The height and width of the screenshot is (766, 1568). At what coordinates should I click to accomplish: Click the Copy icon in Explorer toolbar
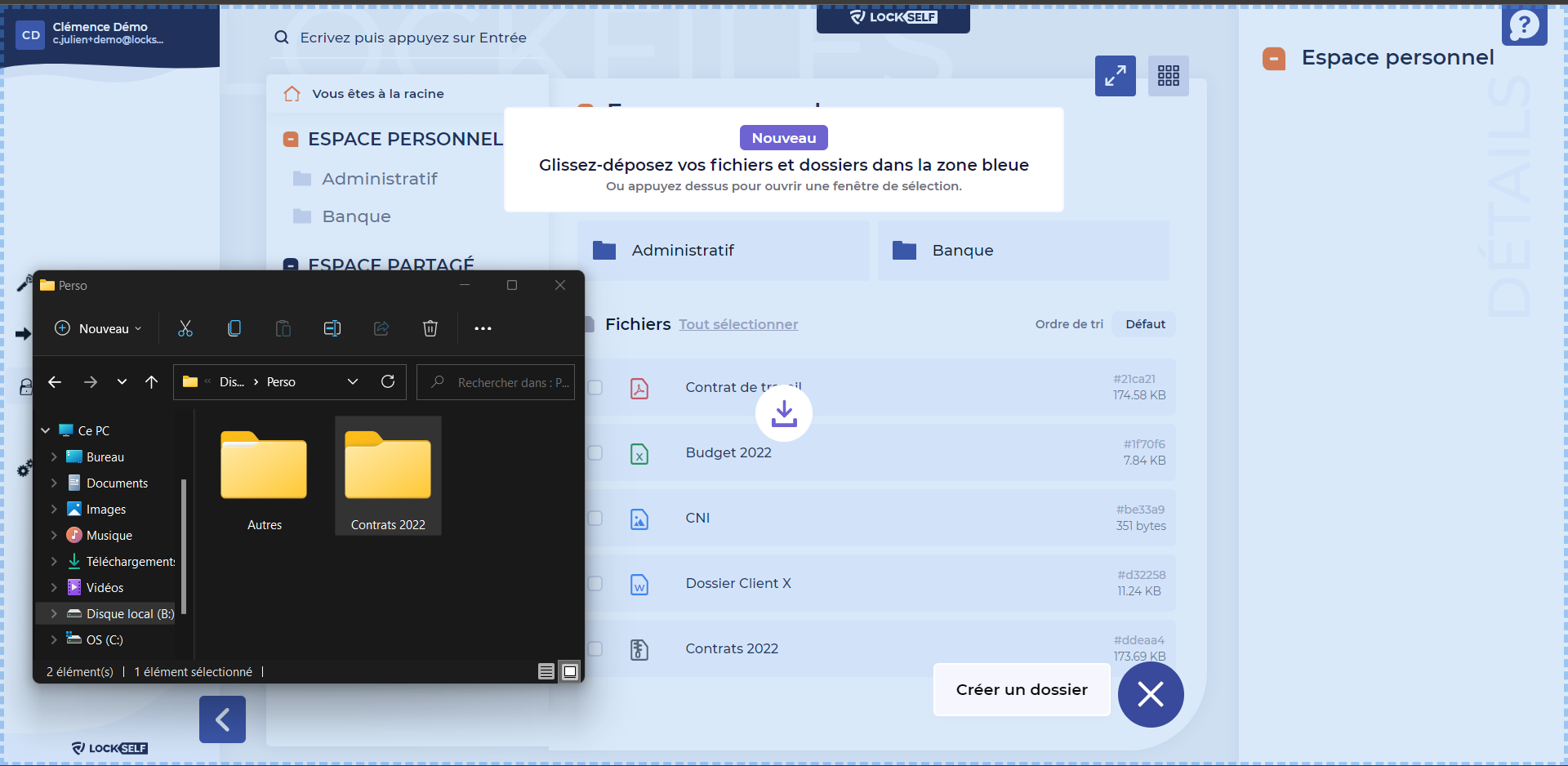click(234, 328)
